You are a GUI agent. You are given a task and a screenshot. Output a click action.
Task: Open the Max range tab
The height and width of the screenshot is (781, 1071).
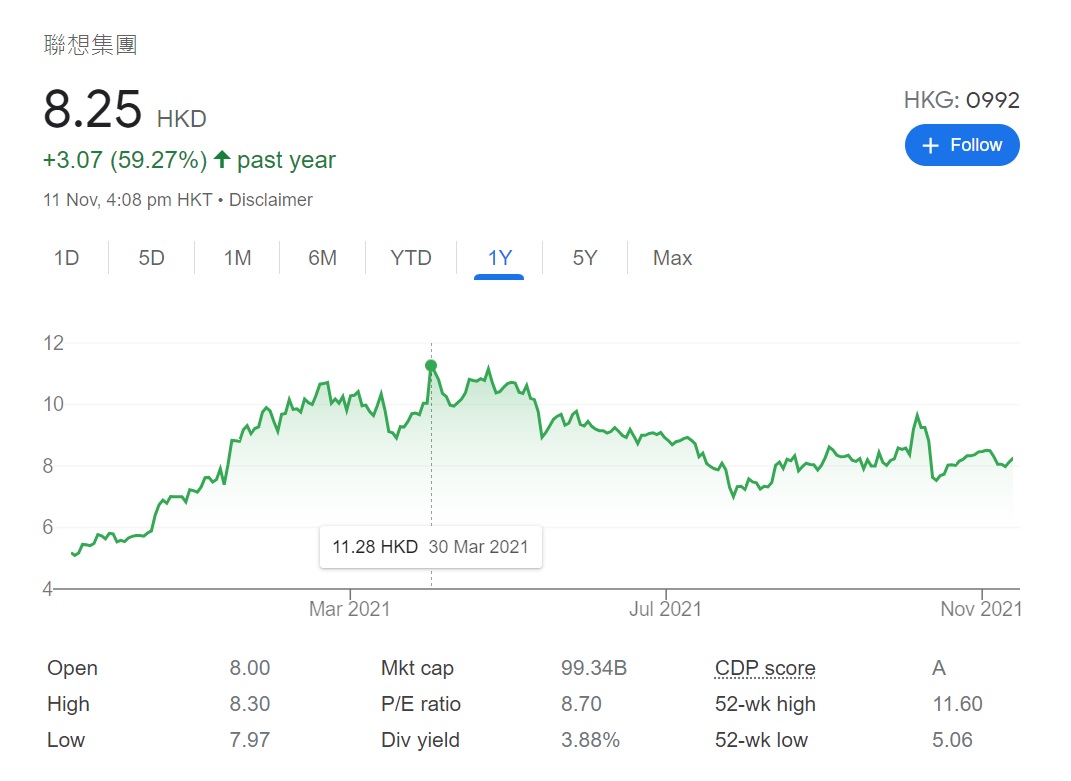click(x=672, y=258)
